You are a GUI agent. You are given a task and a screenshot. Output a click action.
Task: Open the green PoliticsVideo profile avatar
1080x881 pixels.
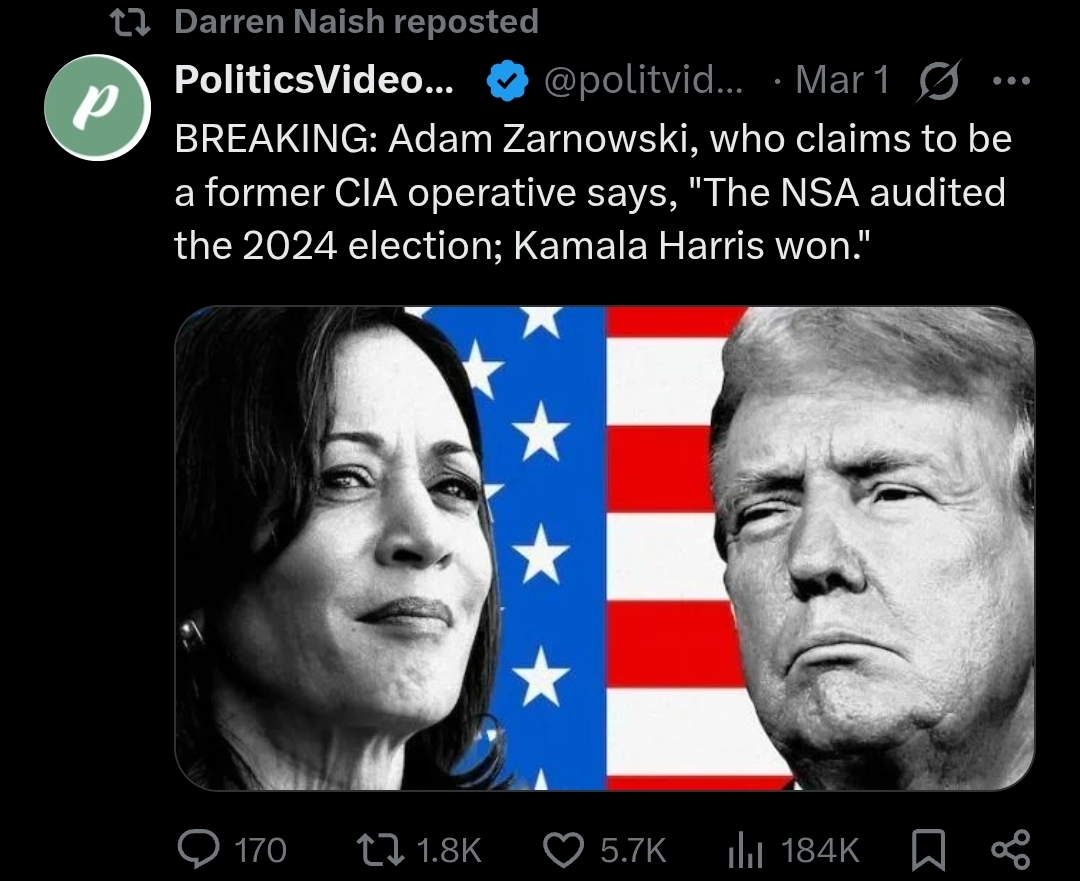(98, 107)
